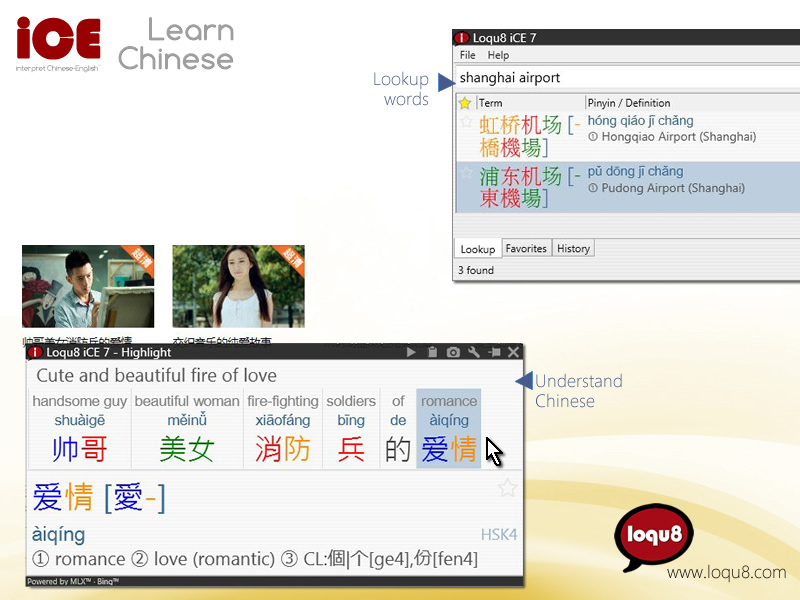Click the Loqu8 iCE 7 lookup window app icon
The image size is (800, 600).
pos(462,38)
